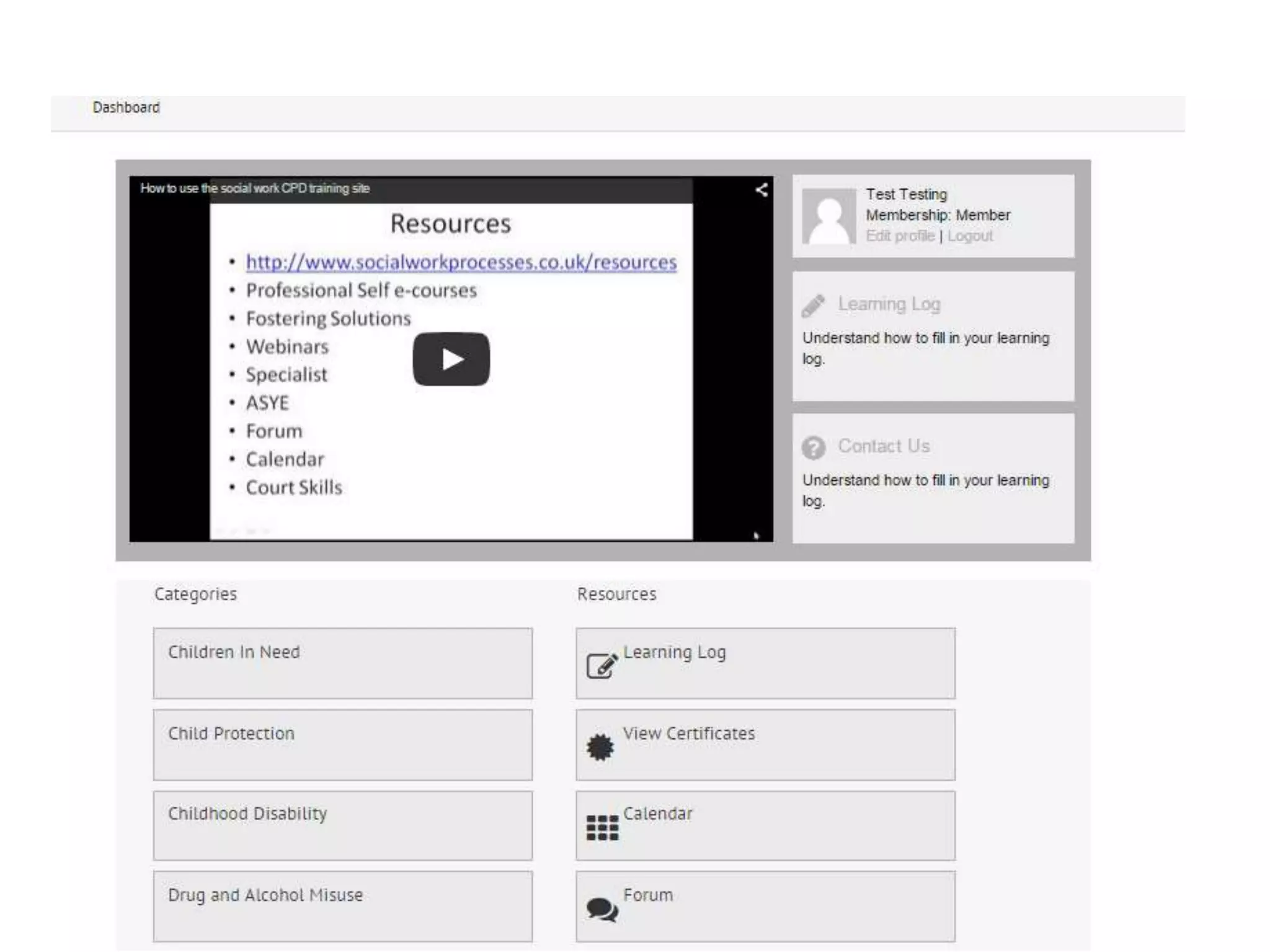Click the user profile avatar

(828, 216)
